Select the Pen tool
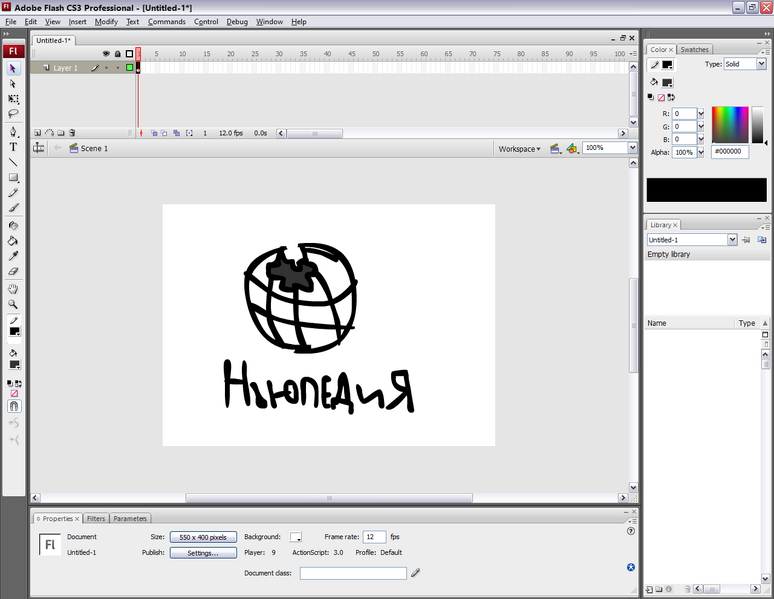This screenshot has width=774, height=599. (x=13, y=131)
